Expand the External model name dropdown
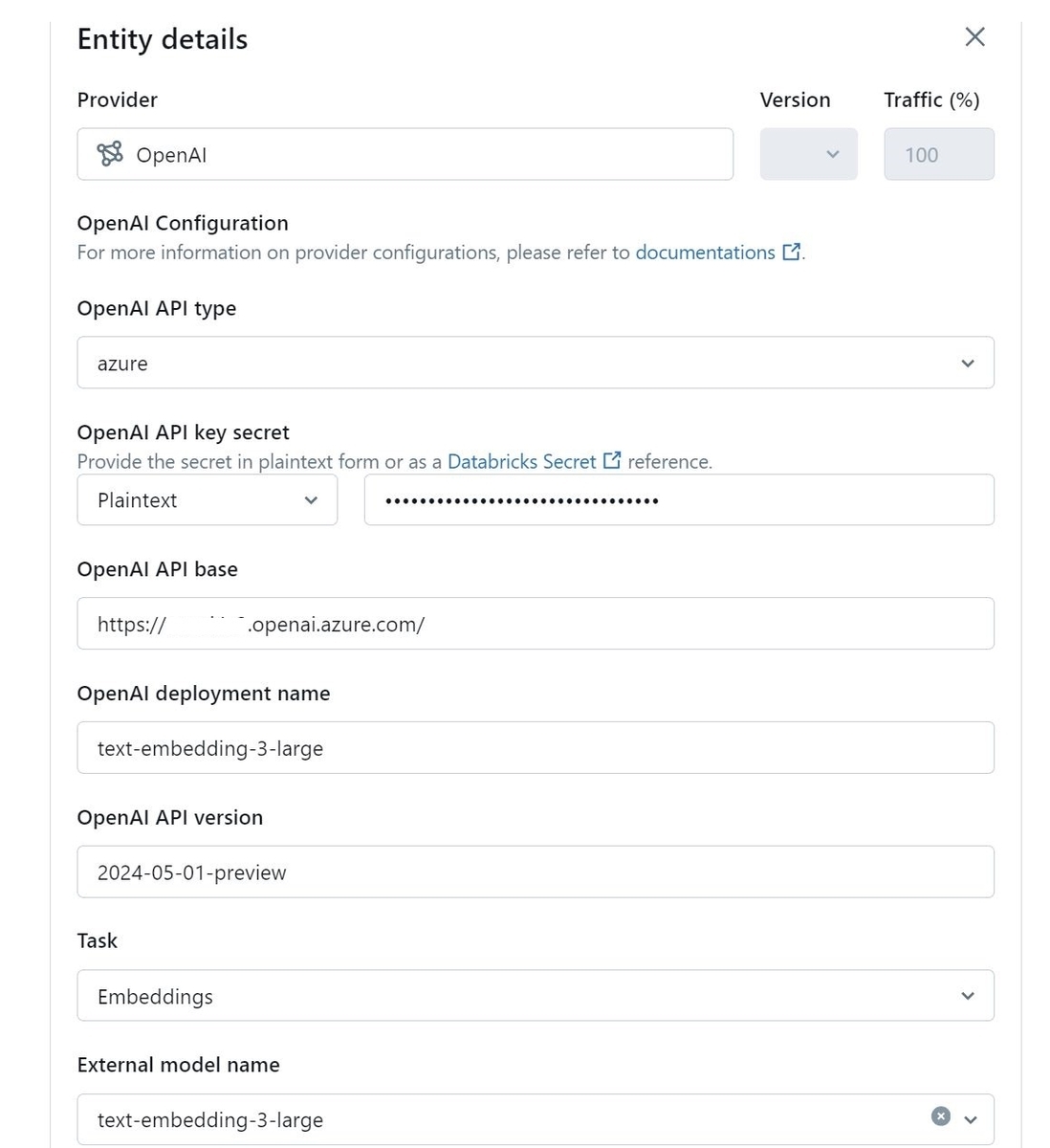 tap(970, 1116)
